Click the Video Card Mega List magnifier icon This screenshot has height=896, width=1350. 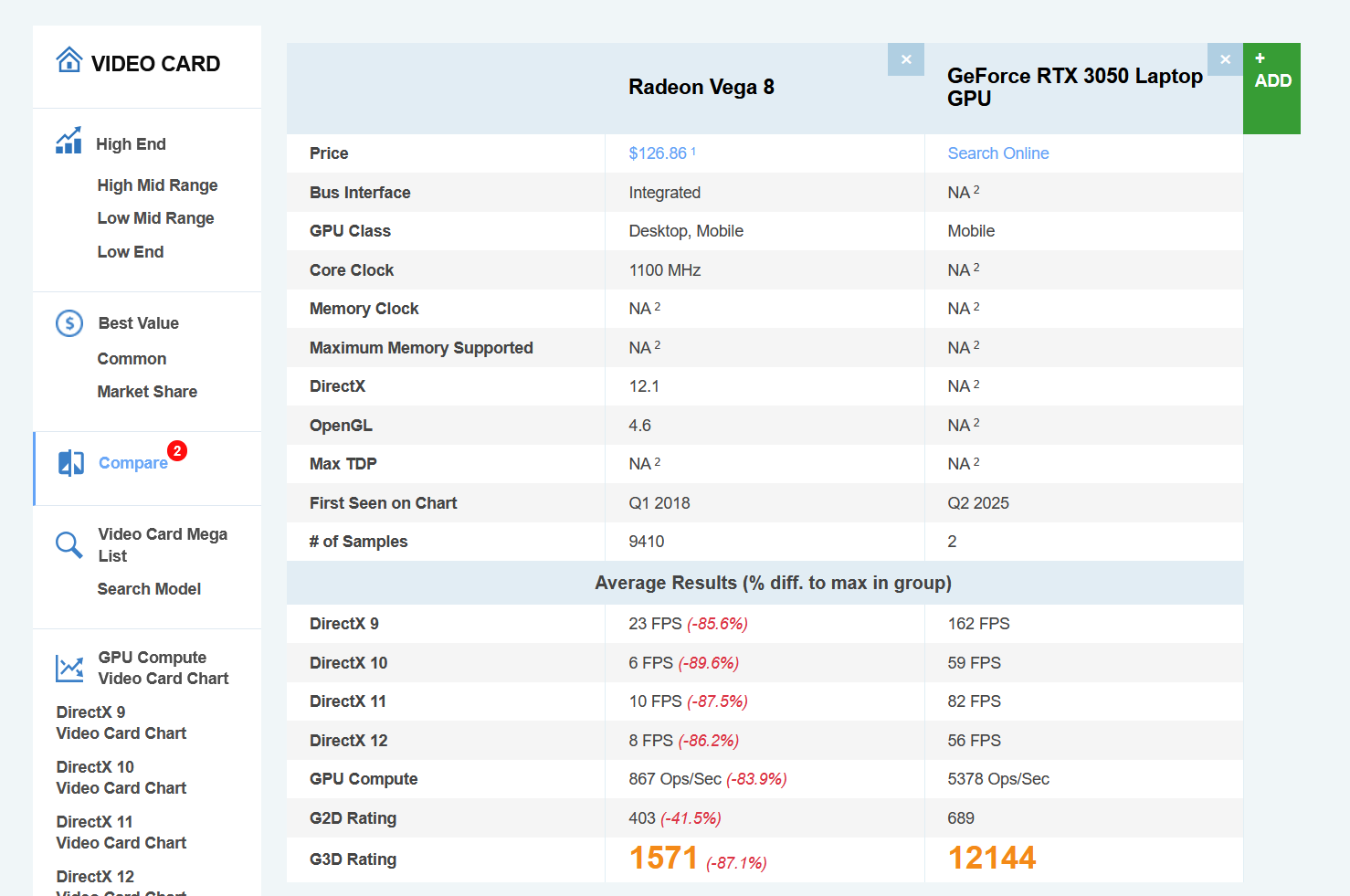[69, 545]
